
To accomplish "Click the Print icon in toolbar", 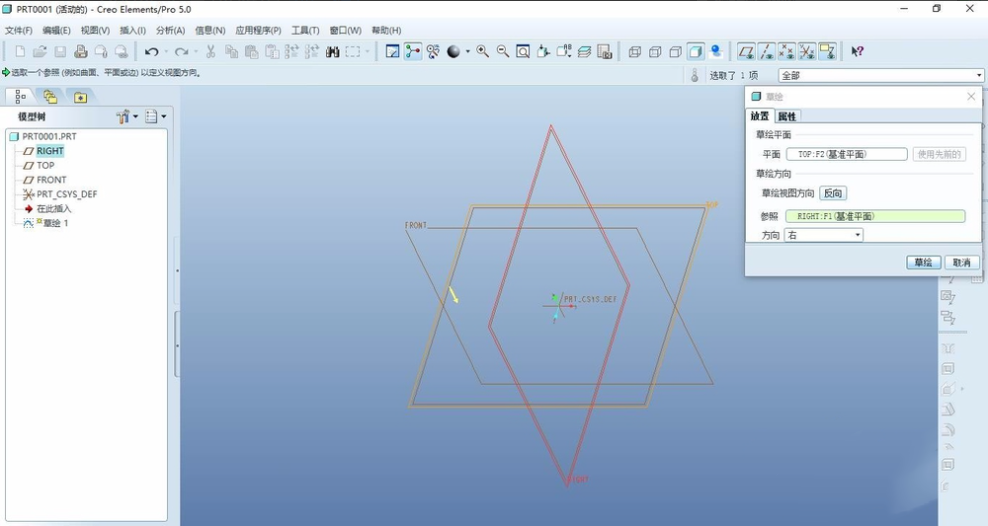I will [x=81, y=52].
